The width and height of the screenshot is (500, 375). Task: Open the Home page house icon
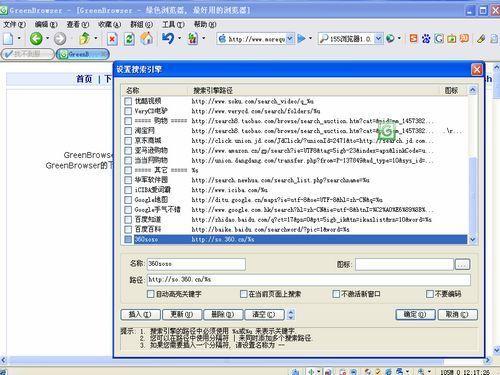[147, 38]
